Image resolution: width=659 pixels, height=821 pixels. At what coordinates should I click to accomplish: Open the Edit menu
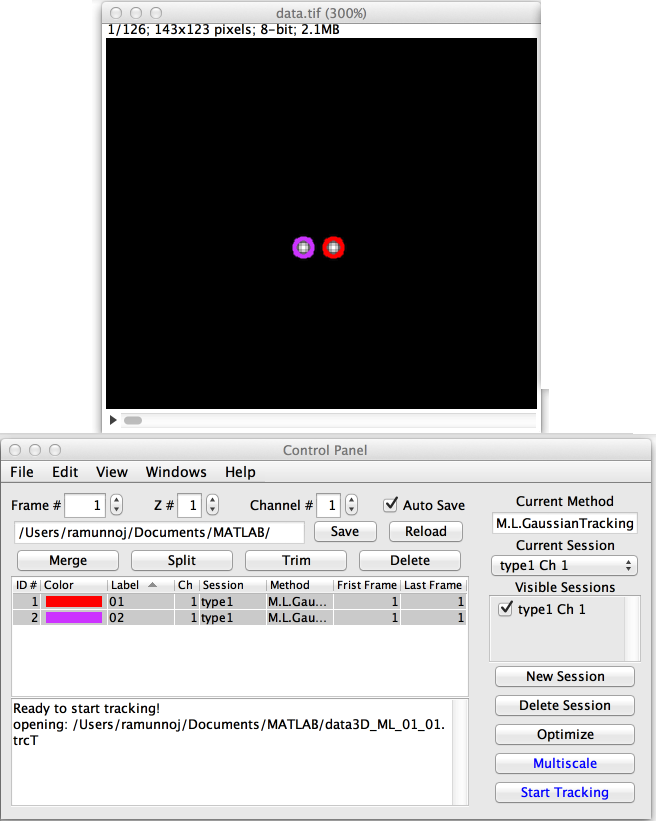click(65, 472)
